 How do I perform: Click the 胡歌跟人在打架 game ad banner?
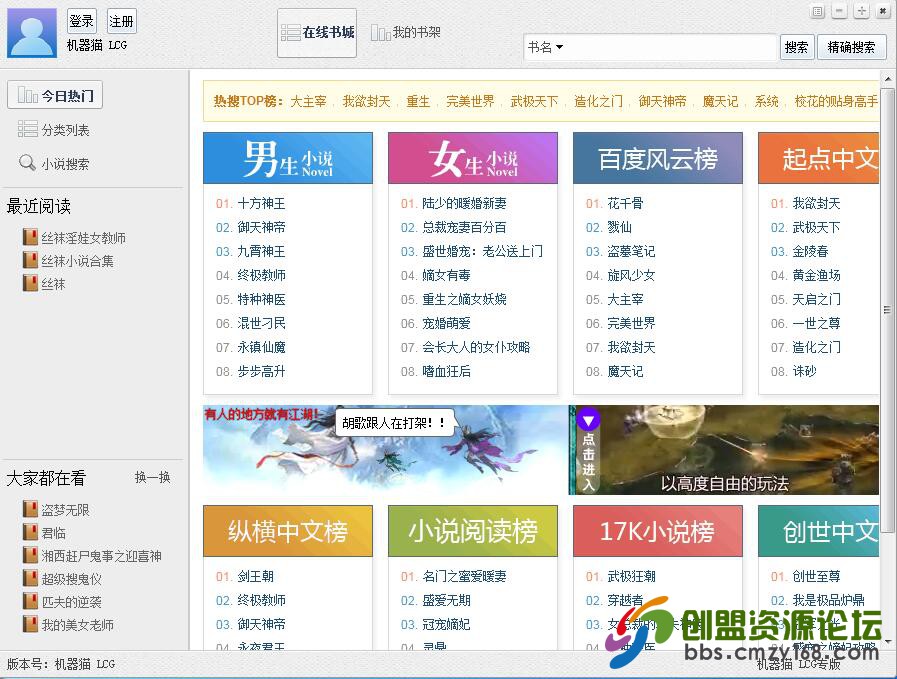[x=386, y=450]
